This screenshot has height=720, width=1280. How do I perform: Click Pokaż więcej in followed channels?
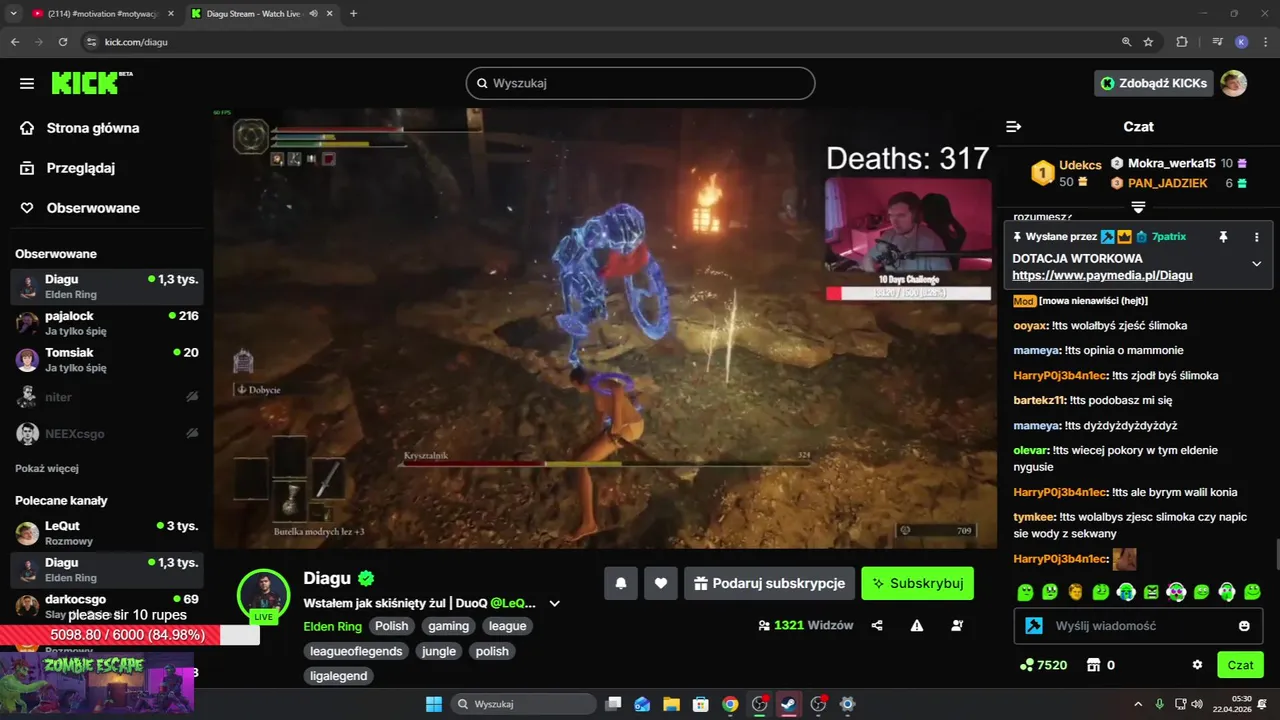[47, 468]
